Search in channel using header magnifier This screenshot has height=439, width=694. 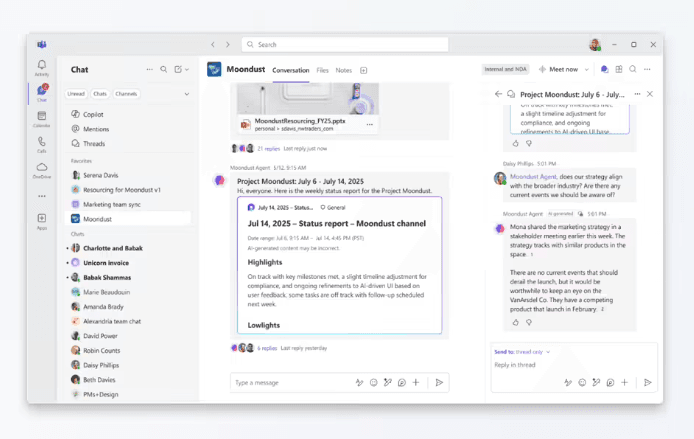tap(633, 69)
